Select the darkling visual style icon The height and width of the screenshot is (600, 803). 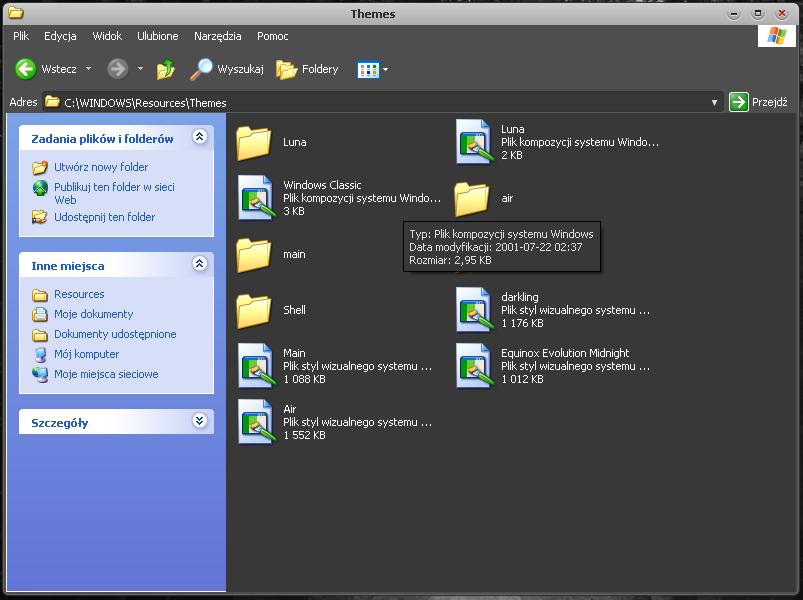click(474, 310)
